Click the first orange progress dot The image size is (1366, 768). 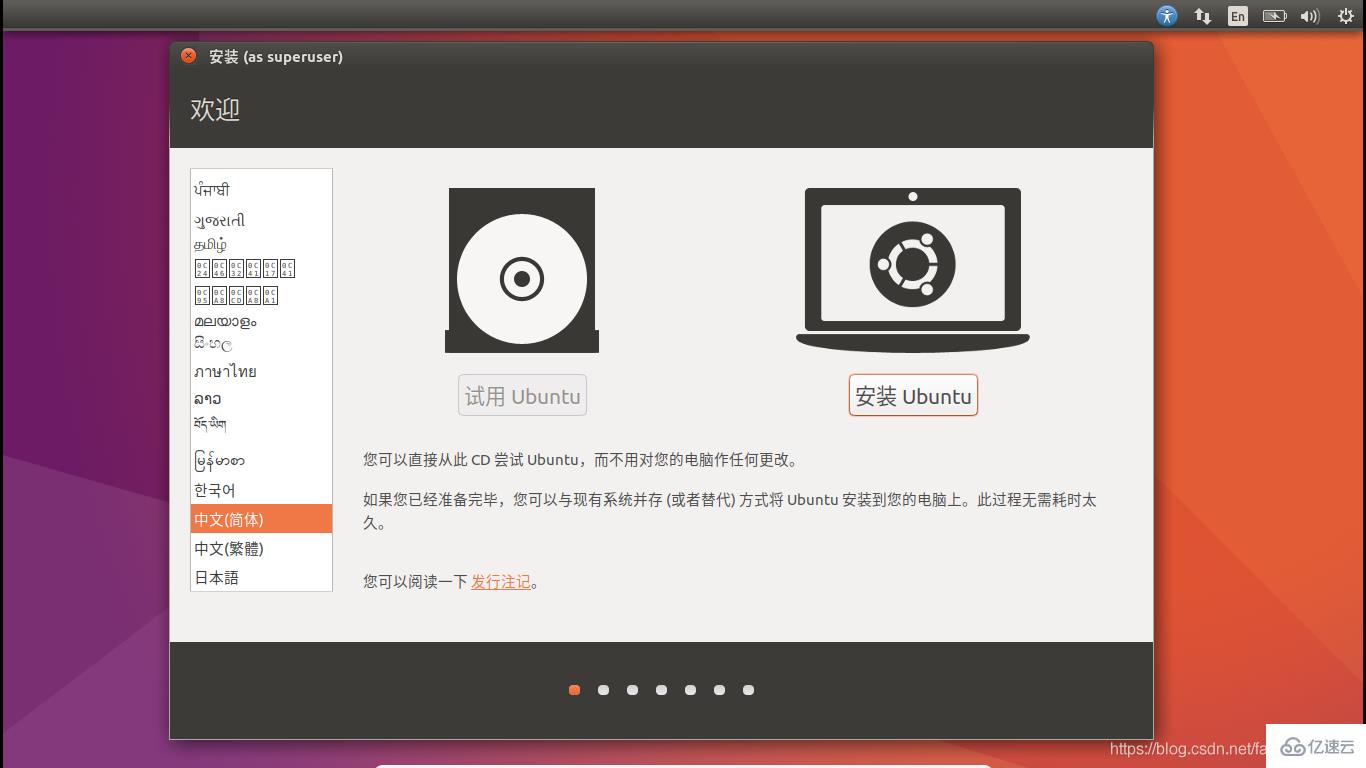point(574,690)
